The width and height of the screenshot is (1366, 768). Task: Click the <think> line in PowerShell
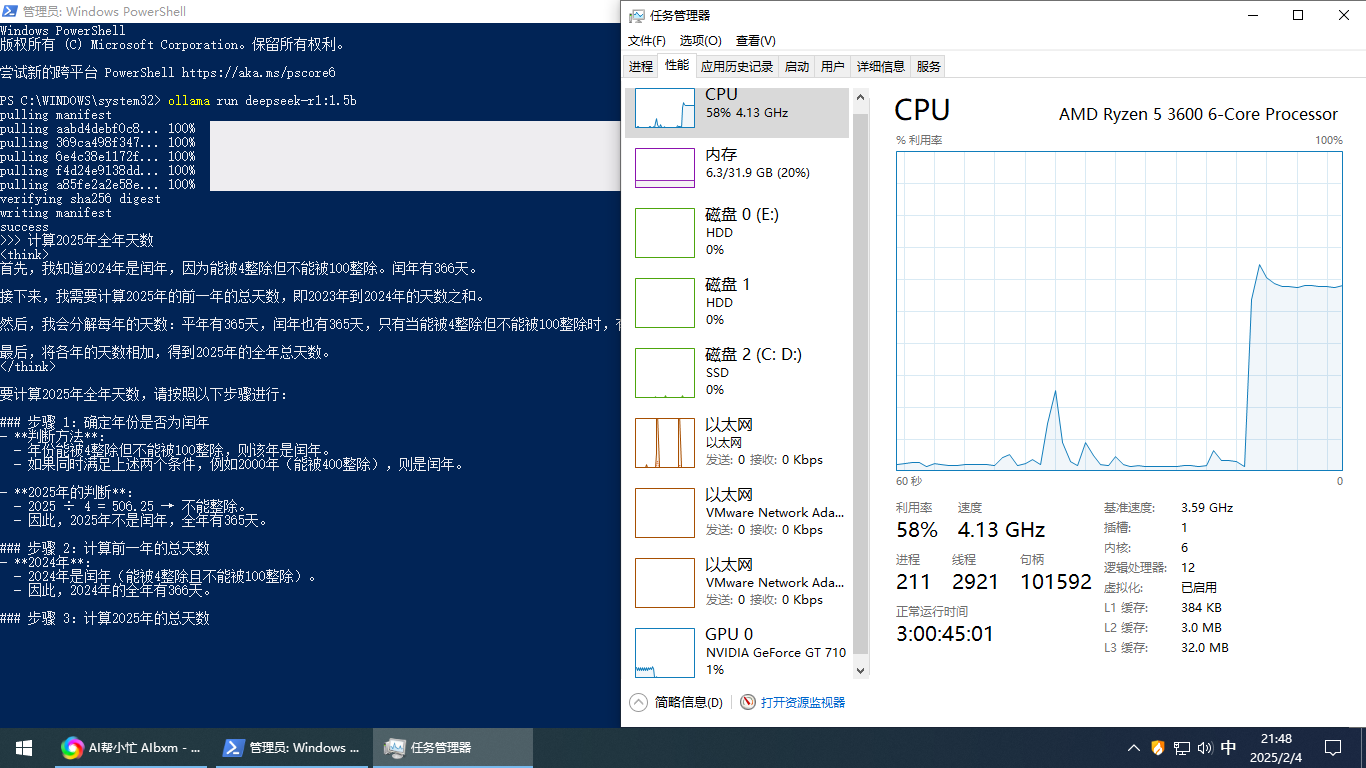(24, 255)
